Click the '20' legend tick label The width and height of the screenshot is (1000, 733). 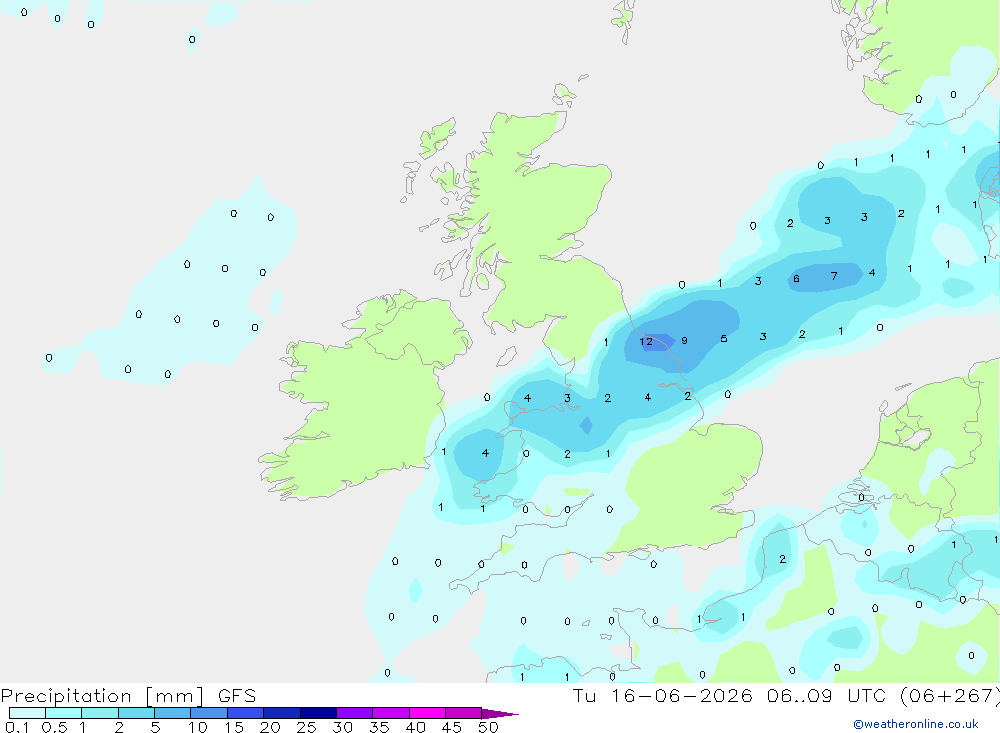pyautogui.click(x=270, y=727)
